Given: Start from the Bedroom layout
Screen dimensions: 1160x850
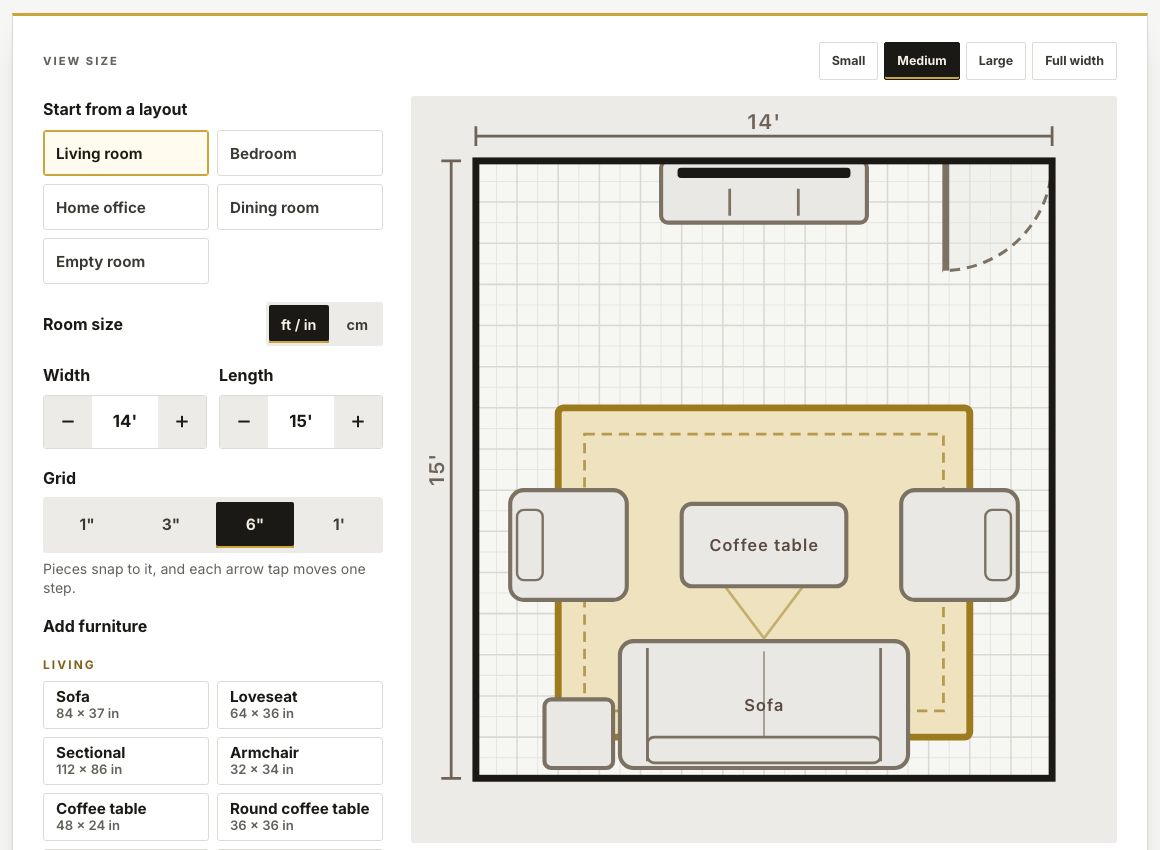Looking at the screenshot, I should click(x=300, y=153).
